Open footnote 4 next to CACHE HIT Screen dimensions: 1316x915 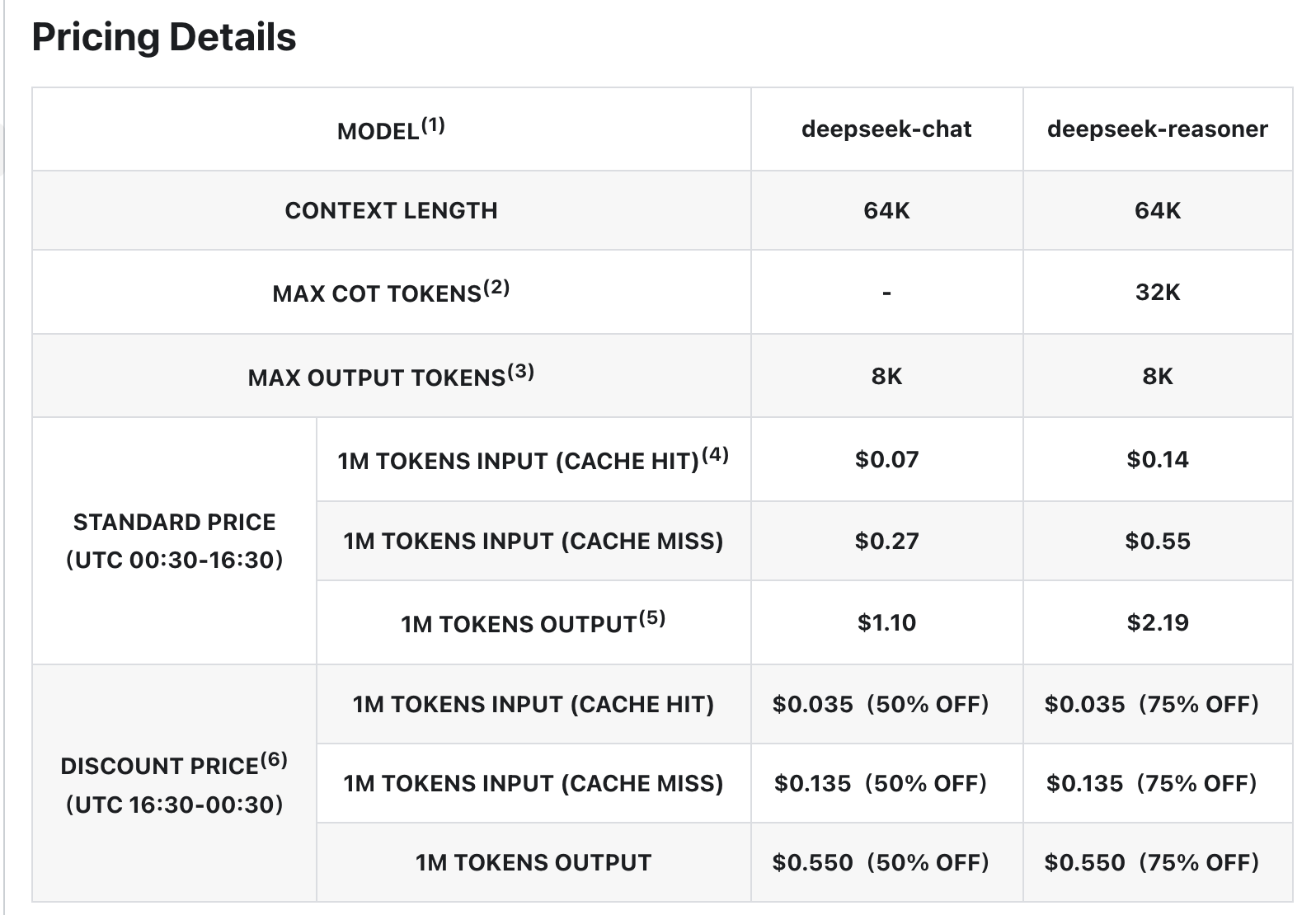[x=715, y=455]
